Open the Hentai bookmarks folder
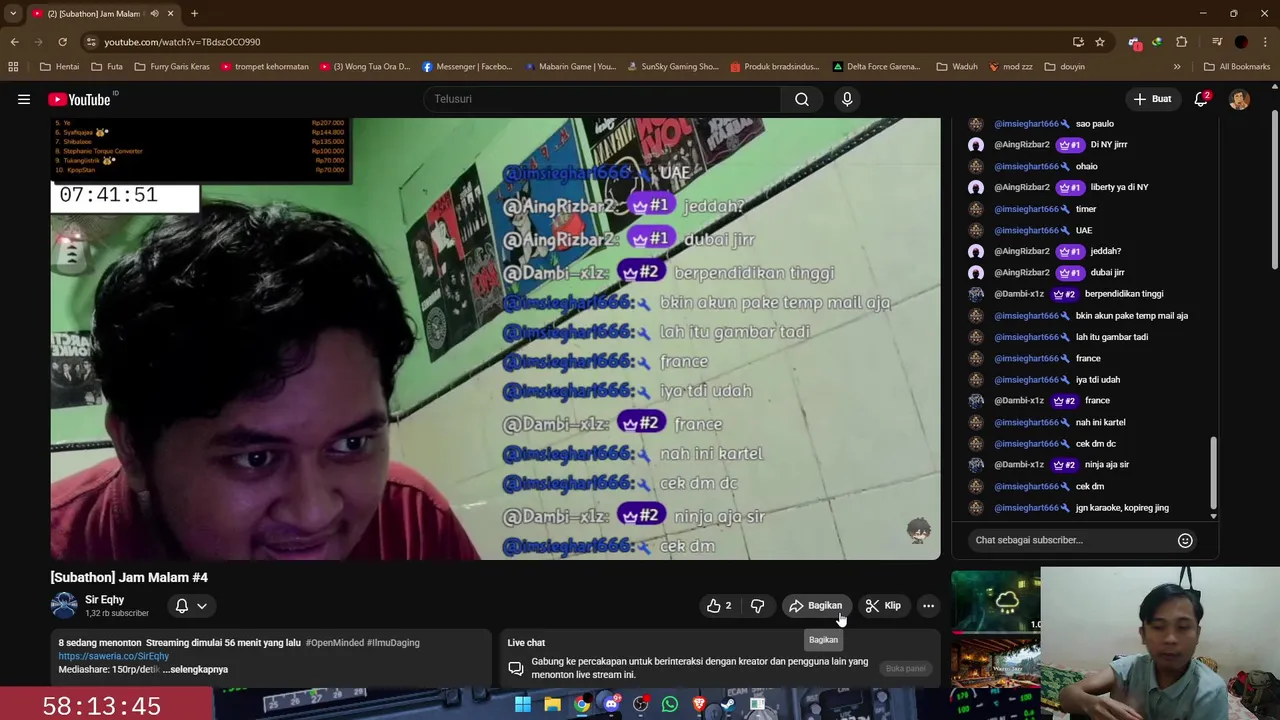This screenshot has height=720, width=1280. (x=59, y=67)
